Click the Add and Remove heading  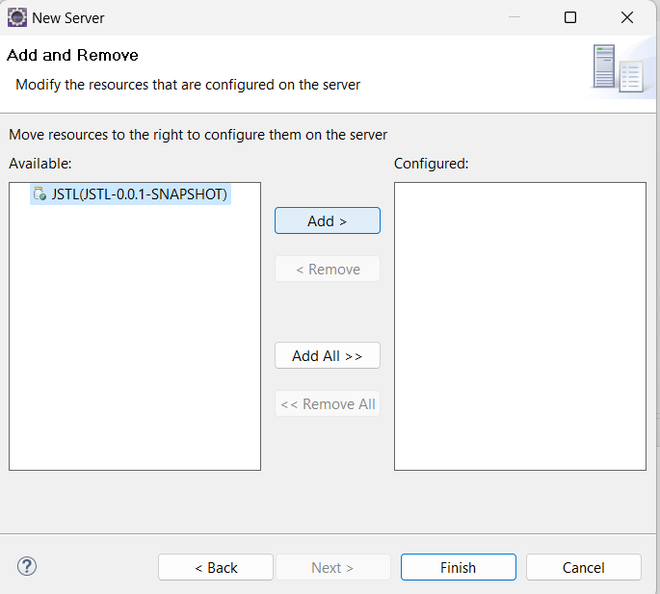tap(73, 55)
